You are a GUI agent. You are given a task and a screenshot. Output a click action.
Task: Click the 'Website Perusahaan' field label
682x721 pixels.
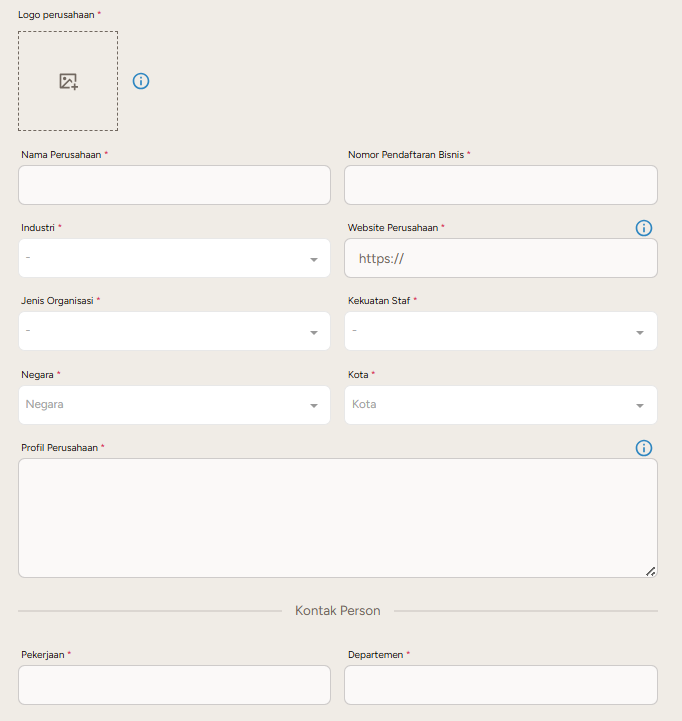(x=392, y=228)
